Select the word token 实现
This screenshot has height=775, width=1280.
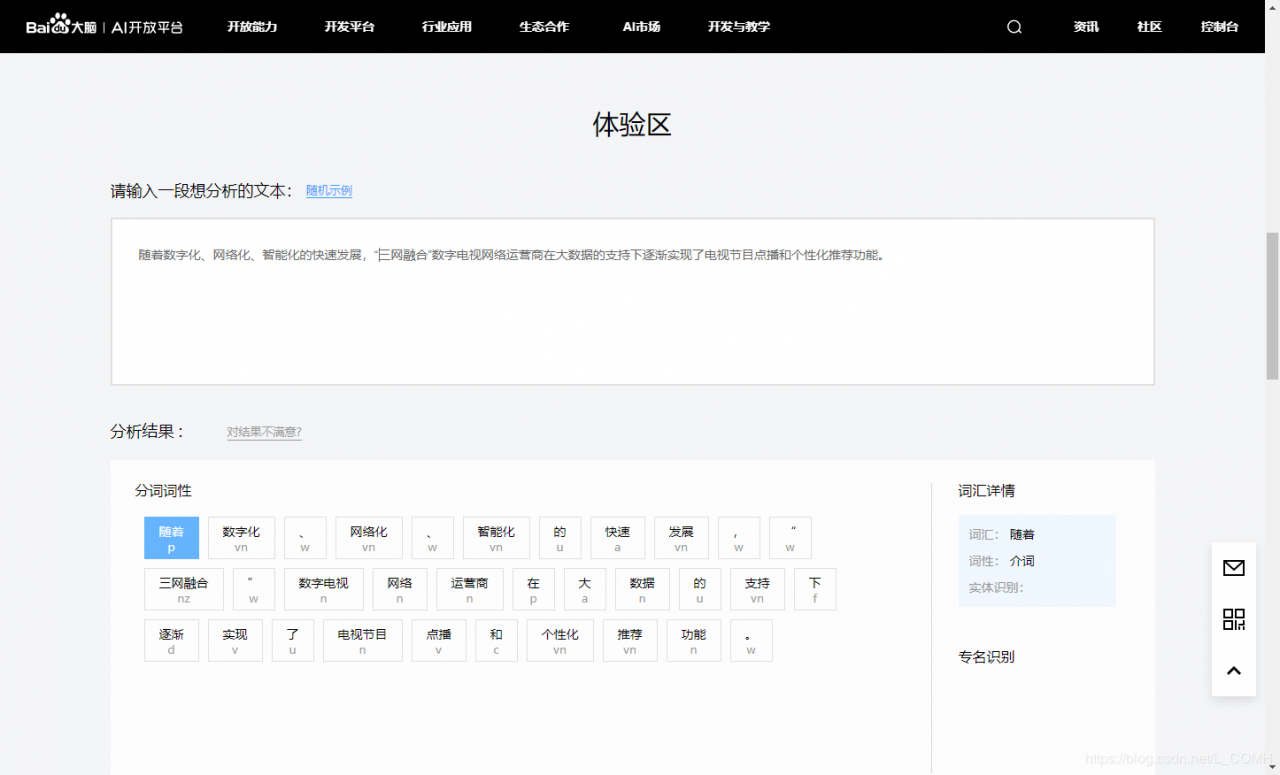(x=235, y=640)
